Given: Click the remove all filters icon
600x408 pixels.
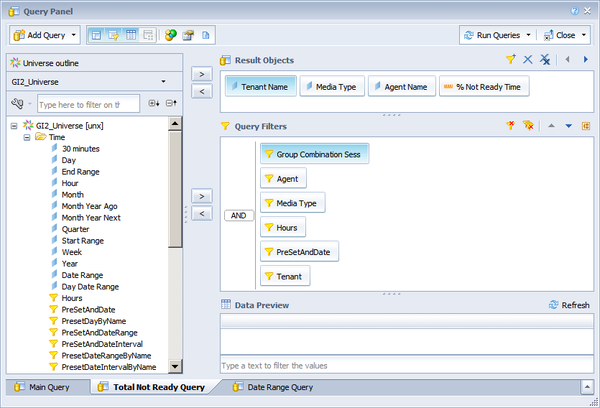Looking at the screenshot, I should (528, 126).
